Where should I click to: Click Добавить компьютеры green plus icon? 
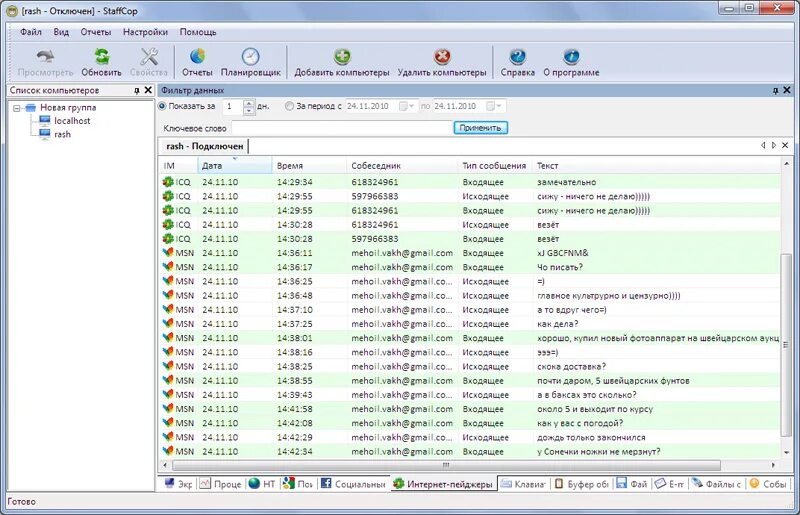coord(342,56)
